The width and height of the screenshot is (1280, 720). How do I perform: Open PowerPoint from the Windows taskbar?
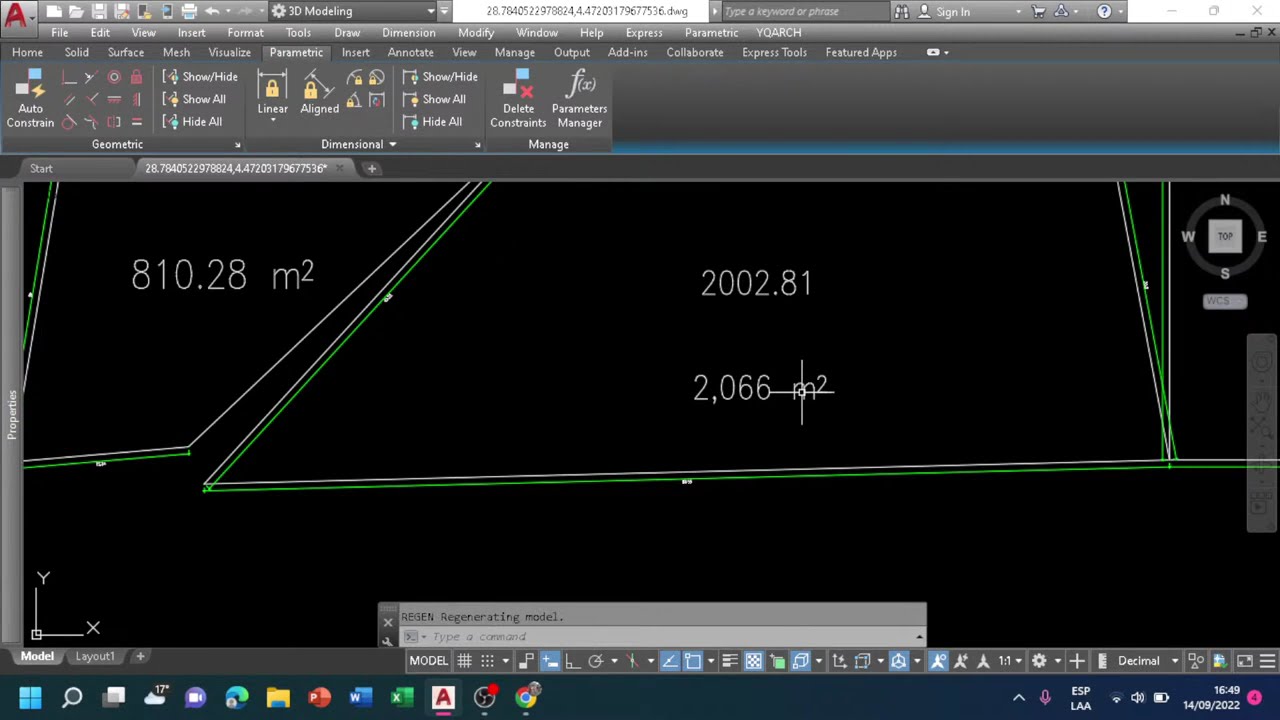319,697
